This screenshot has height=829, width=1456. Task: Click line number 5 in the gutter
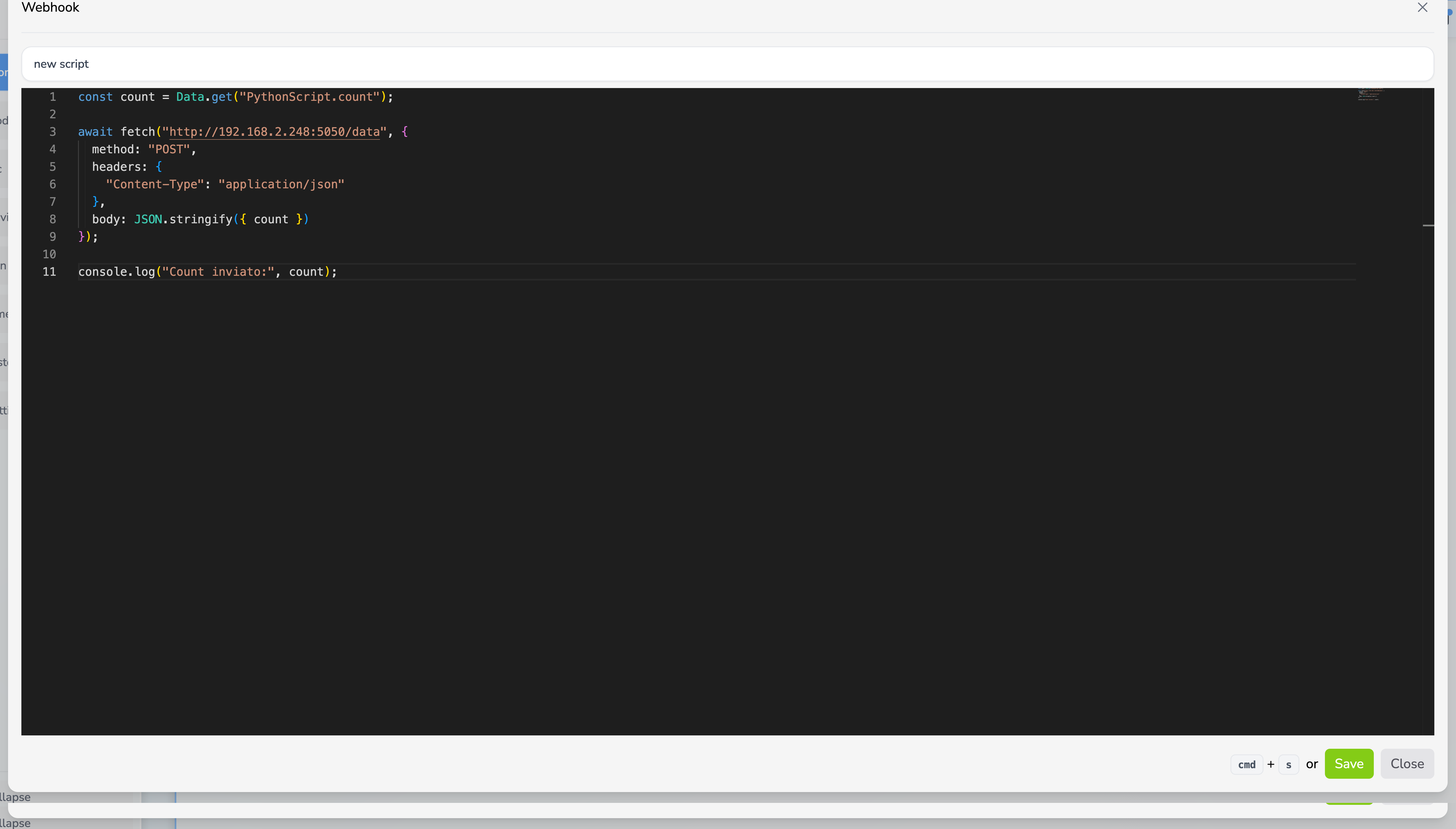pyautogui.click(x=52, y=167)
